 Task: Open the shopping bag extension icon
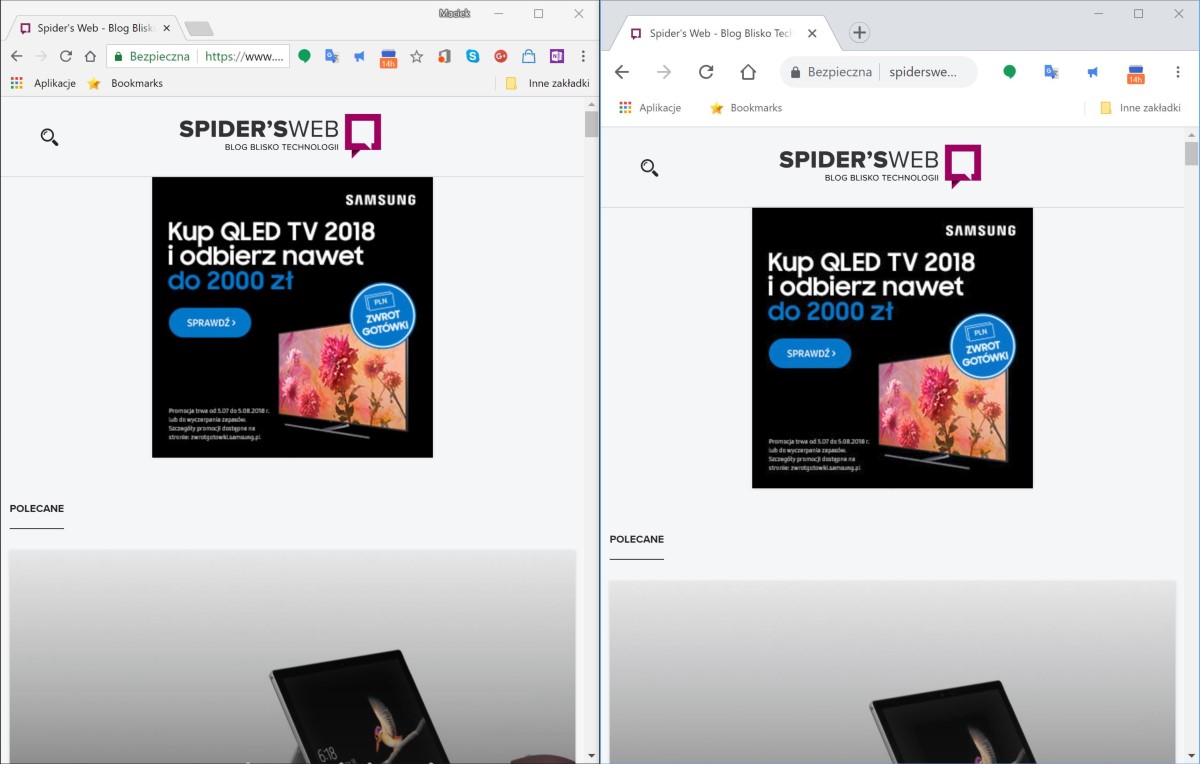pos(529,56)
